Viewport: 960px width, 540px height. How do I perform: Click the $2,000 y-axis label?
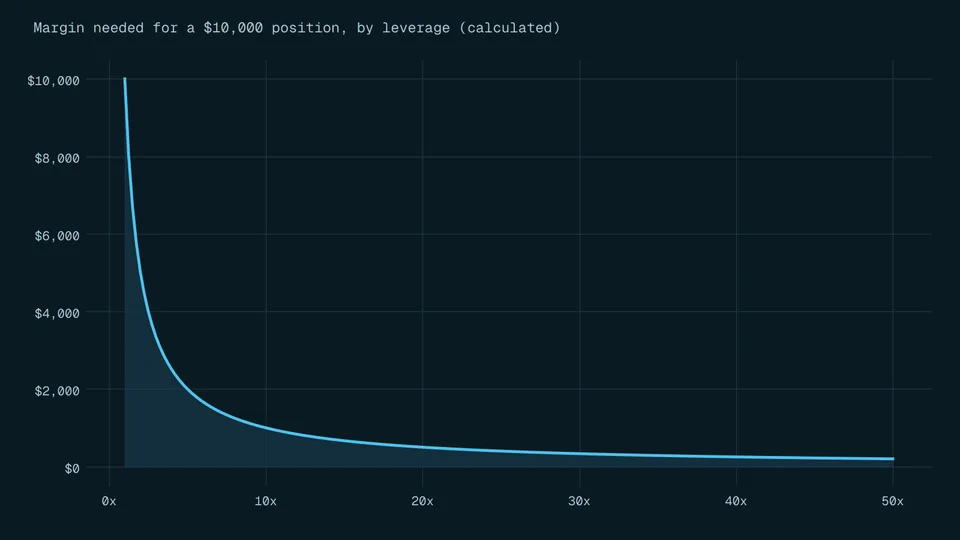pos(57,391)
